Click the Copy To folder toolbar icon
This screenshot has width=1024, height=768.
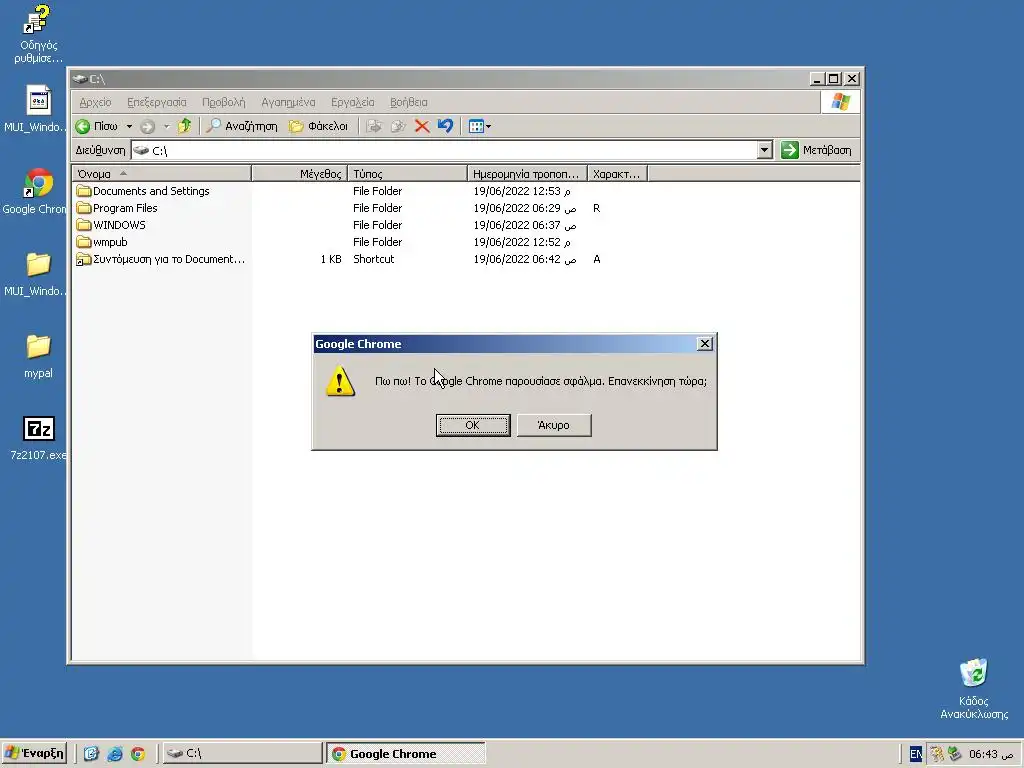pyautogui.click(x=398, y=126)
